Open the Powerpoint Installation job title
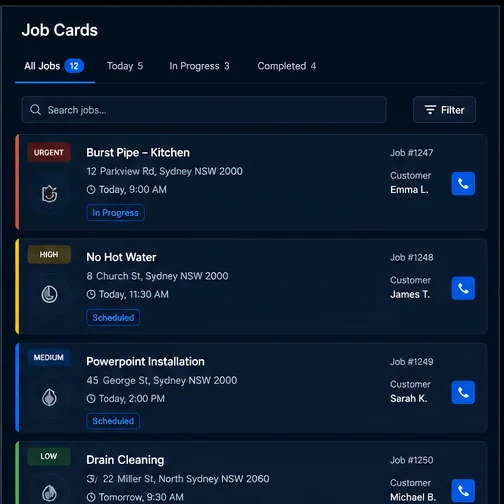 [145, 362]
